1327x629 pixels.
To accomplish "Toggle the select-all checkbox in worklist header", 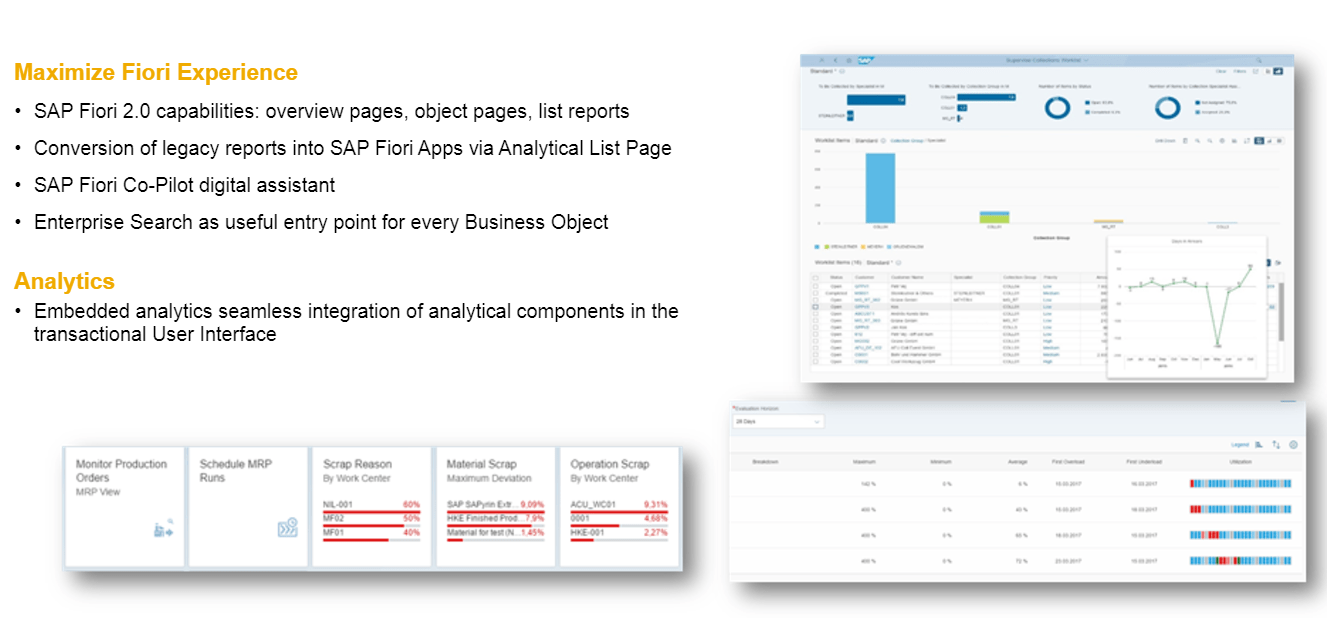I will [x=816, y=277].
